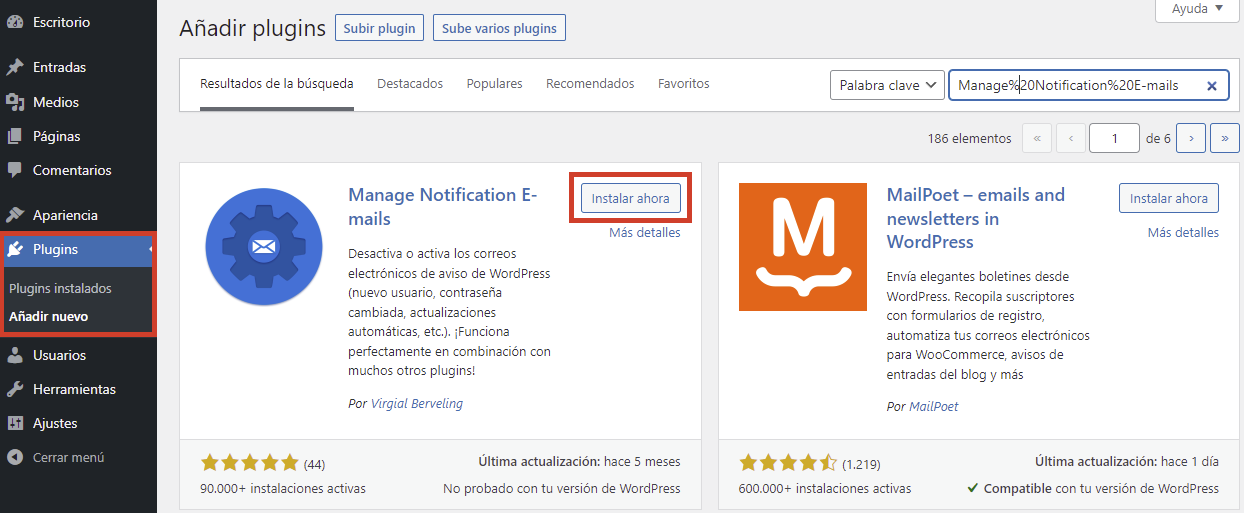This screenshot has height=513, width=1244.
Task: Click the Manage Notification E-mails gear logo
Action: [263, 246]
